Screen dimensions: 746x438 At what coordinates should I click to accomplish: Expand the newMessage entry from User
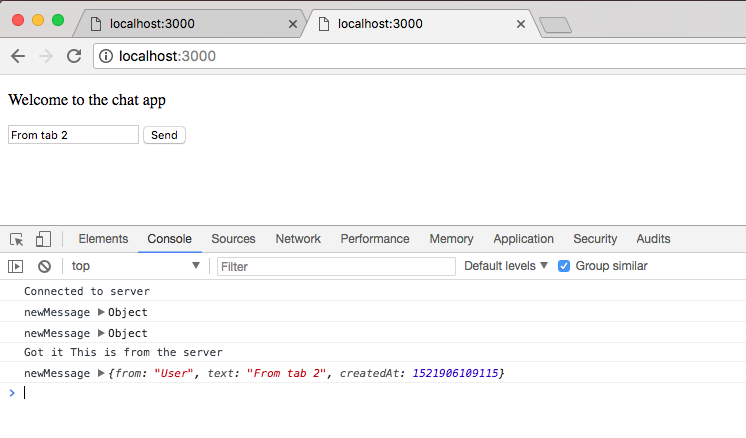100,373
